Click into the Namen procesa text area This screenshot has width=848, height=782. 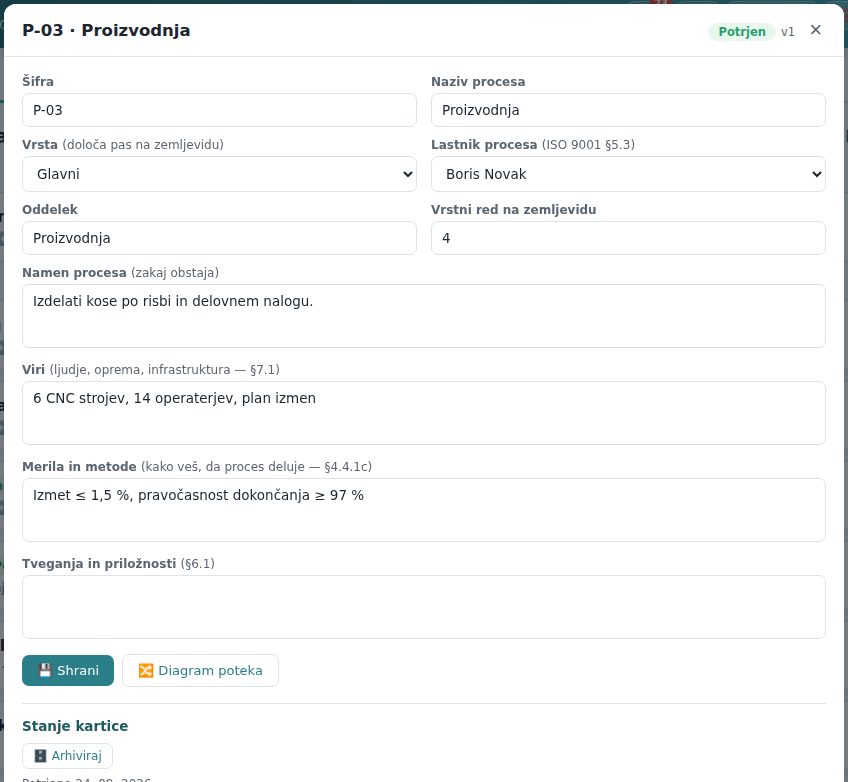click(x=423, y=316)
